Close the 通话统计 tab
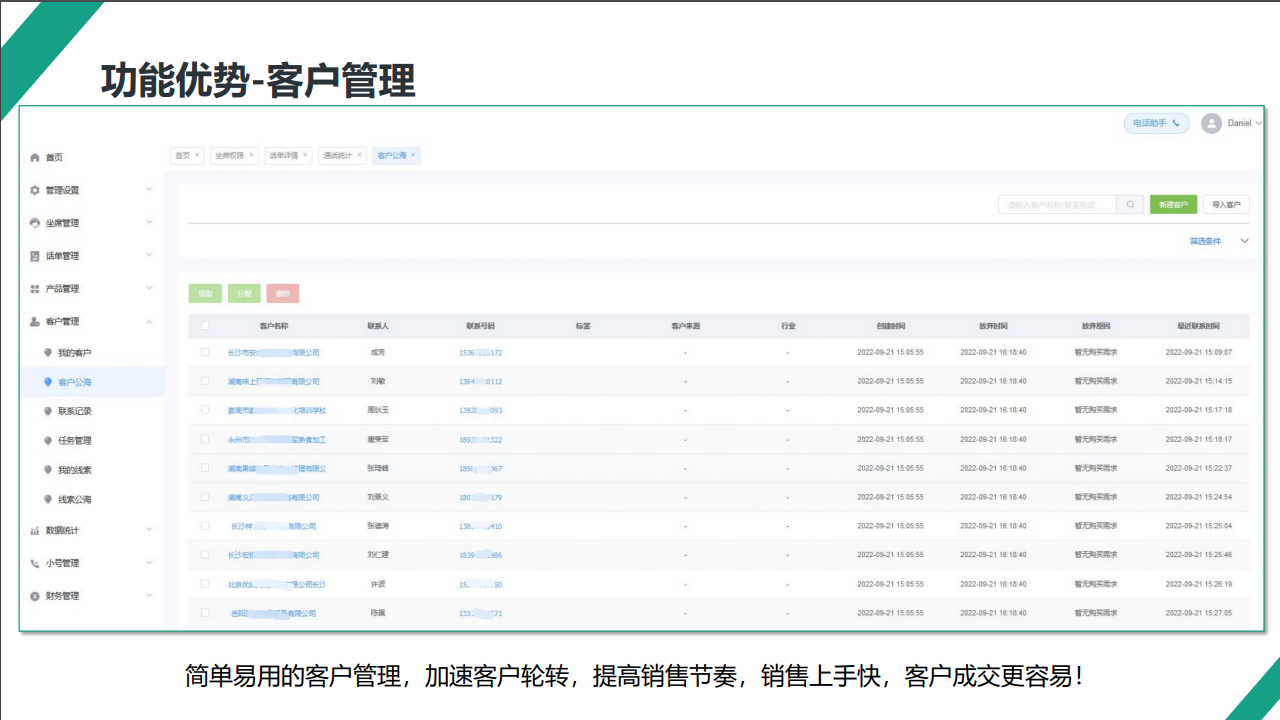 (360, 155)
